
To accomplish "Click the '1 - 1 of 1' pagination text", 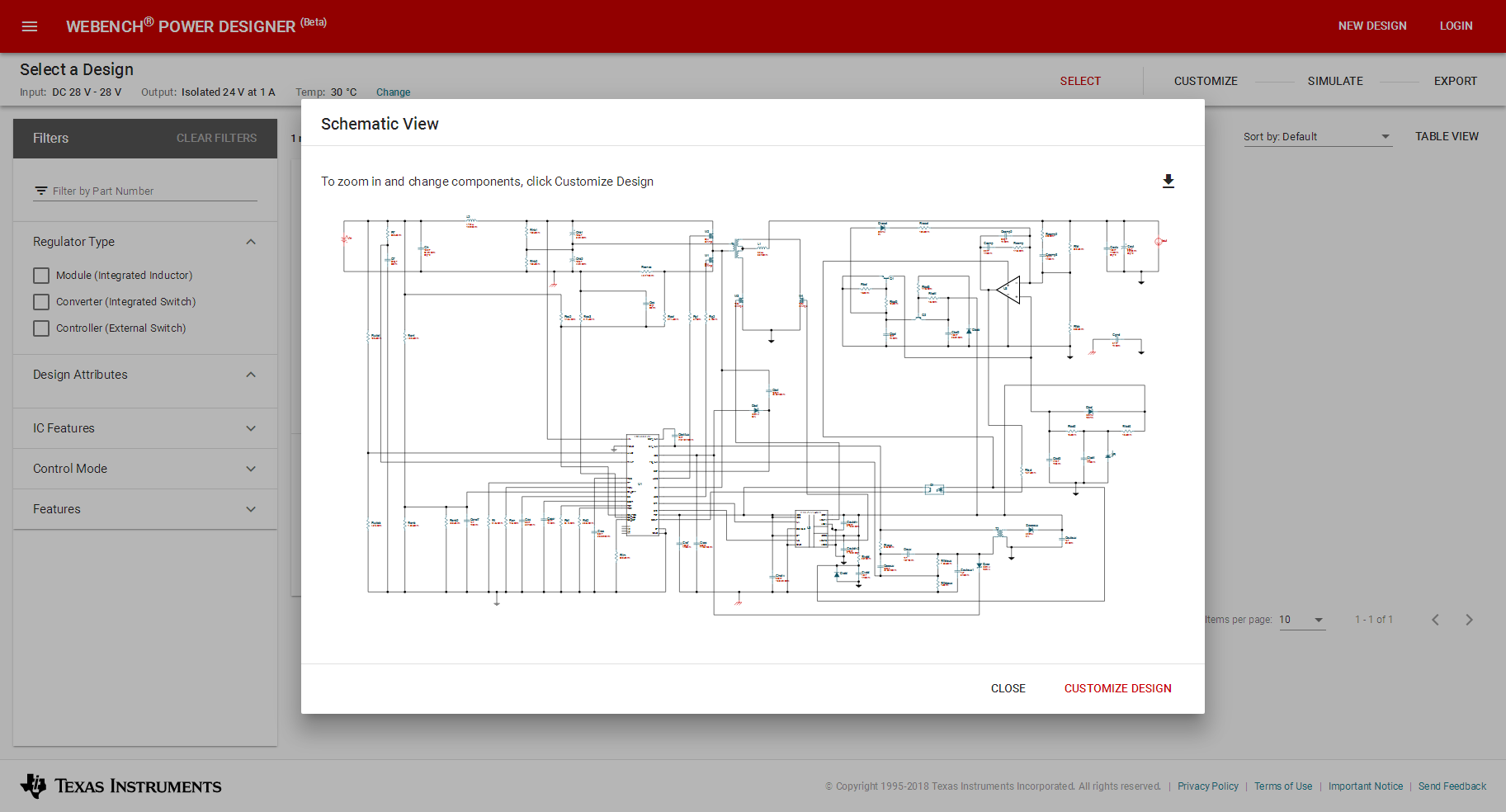I will tap(1374, 620).
